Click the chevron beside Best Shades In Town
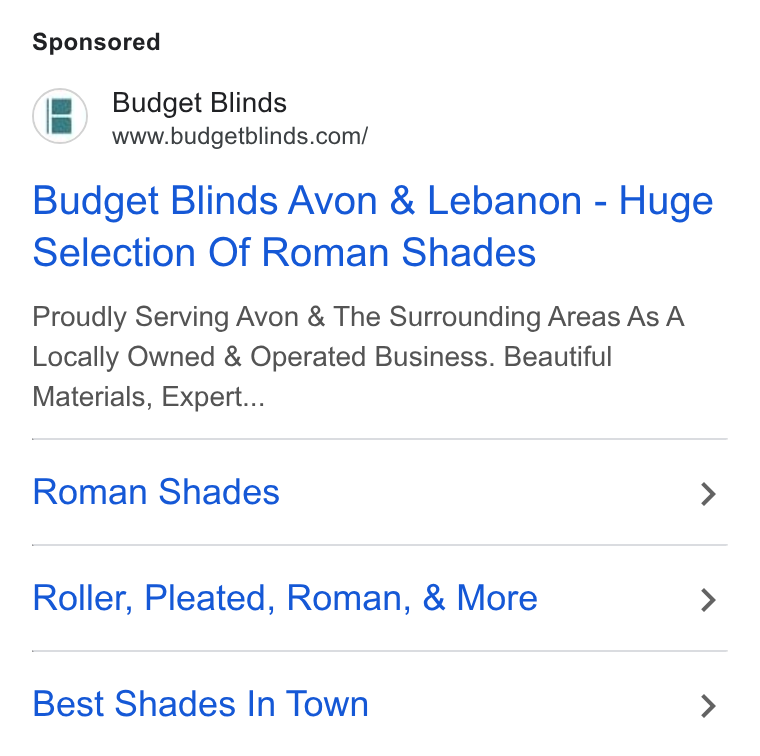 (708, 706)
